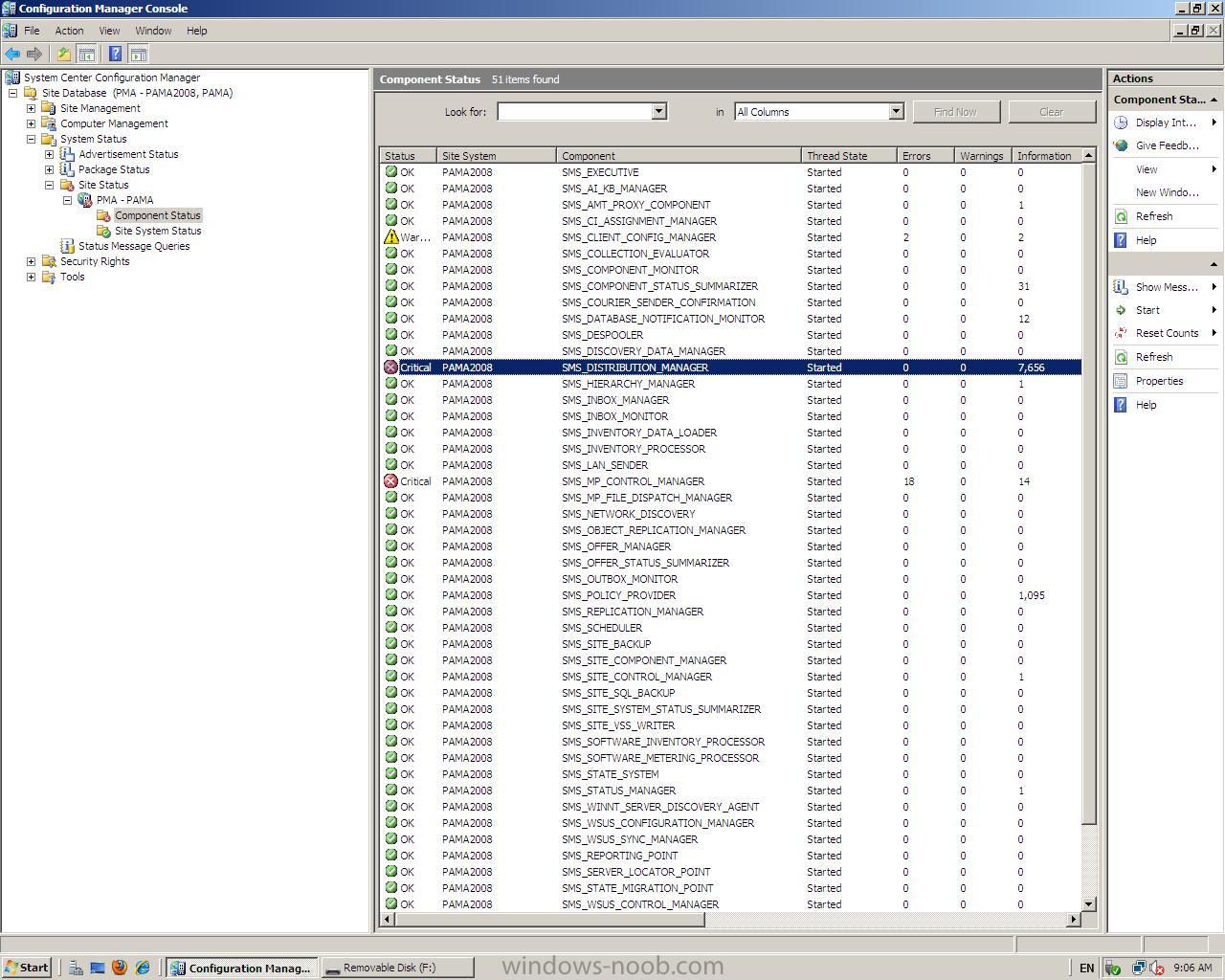Click the horizontal scrollbar right arrow
Image resolution: width=1225 pixels, height=980 pixels.
click(1073, 920)
